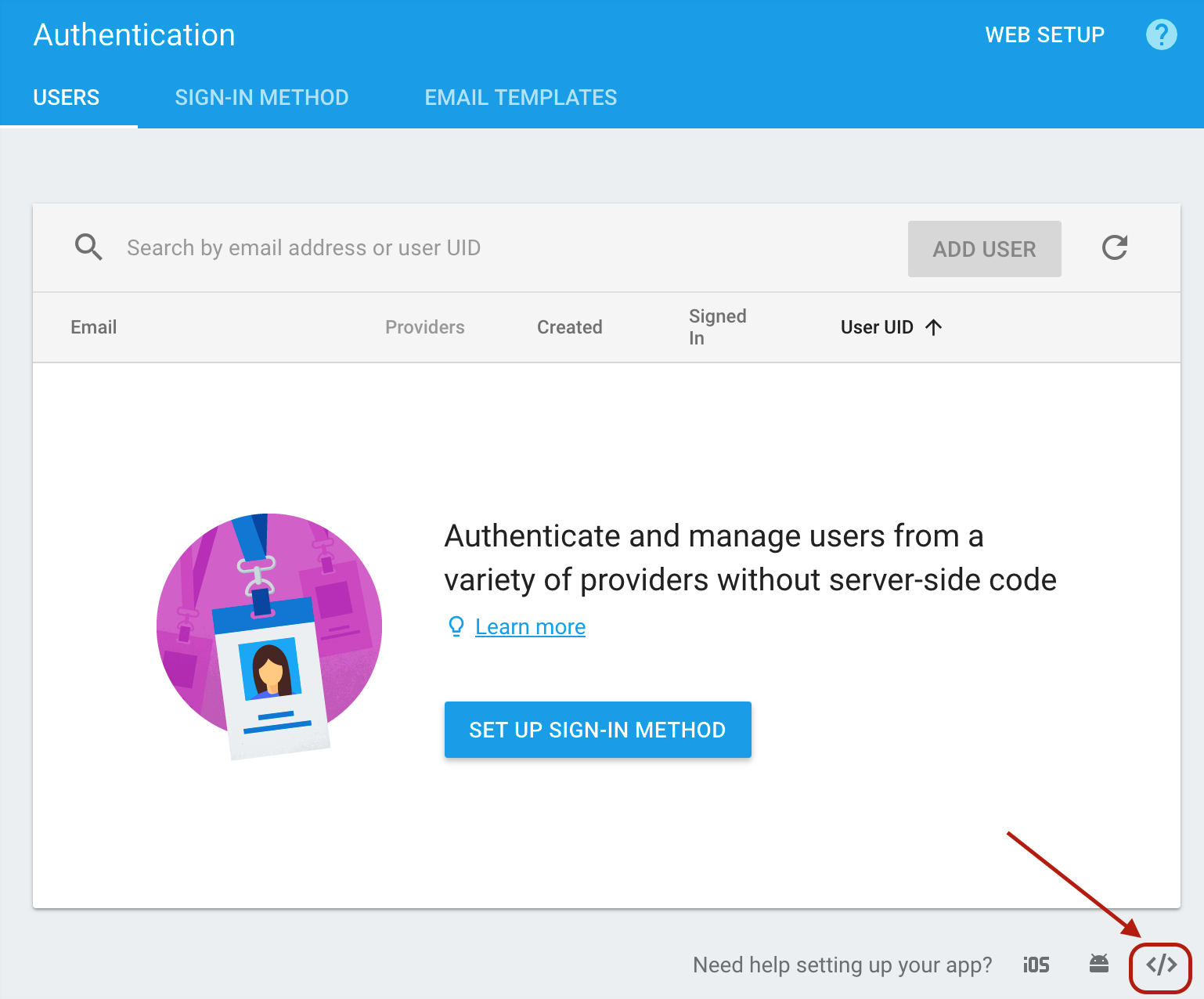Open the EMAIL TEMPLATES tab
The height and width of the screenshot is (999, 1204).
pos(521,97)
